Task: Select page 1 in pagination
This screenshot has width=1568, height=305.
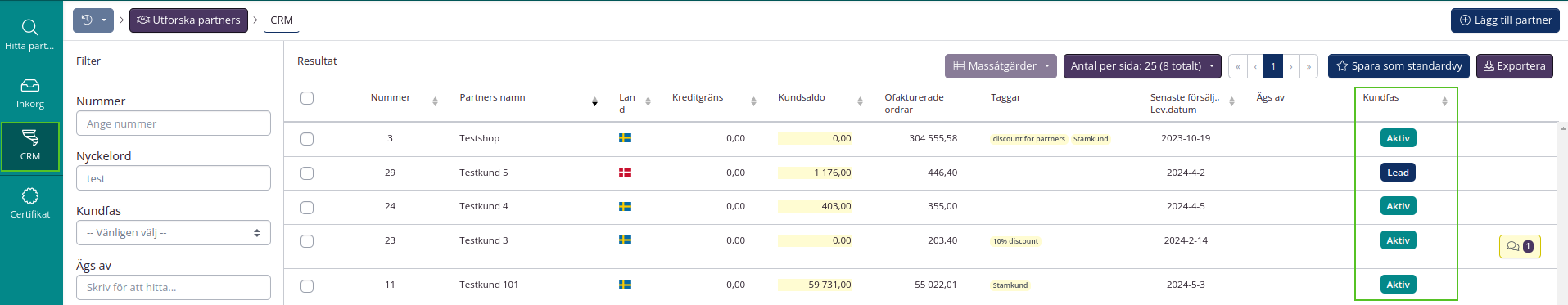Action: (1273, 66)
